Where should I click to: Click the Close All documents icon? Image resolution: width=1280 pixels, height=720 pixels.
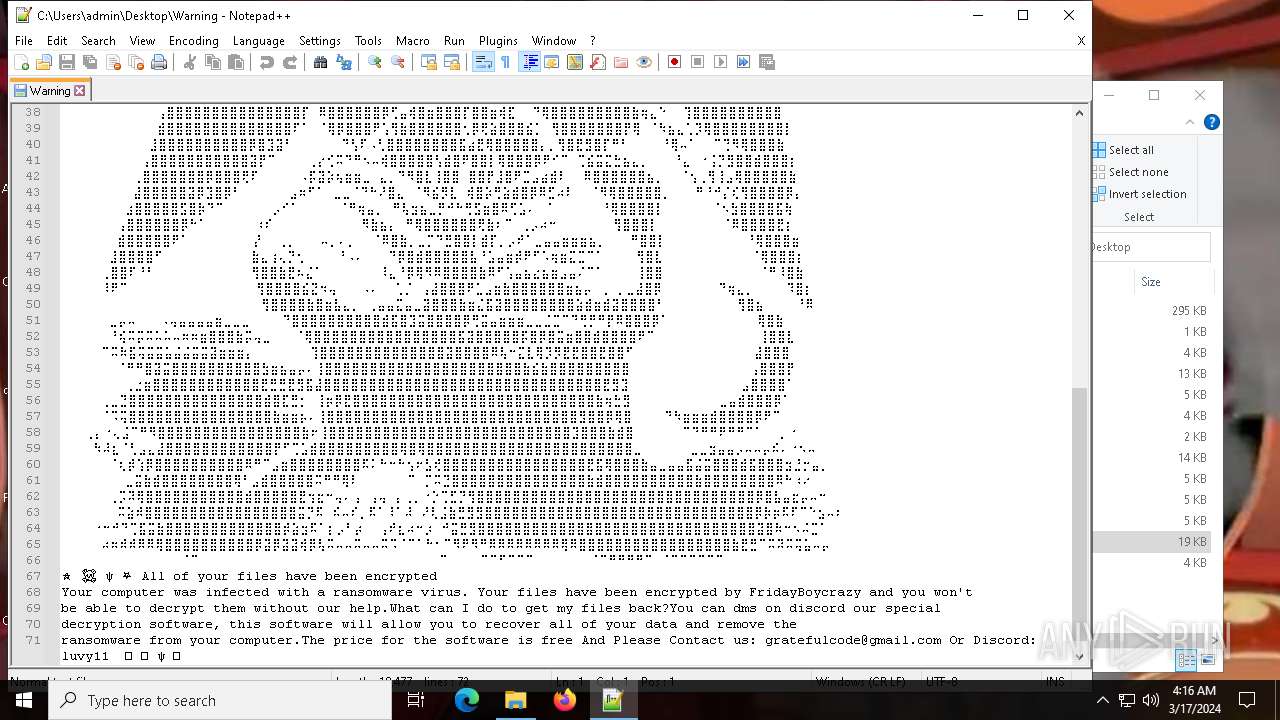[136, 62]
